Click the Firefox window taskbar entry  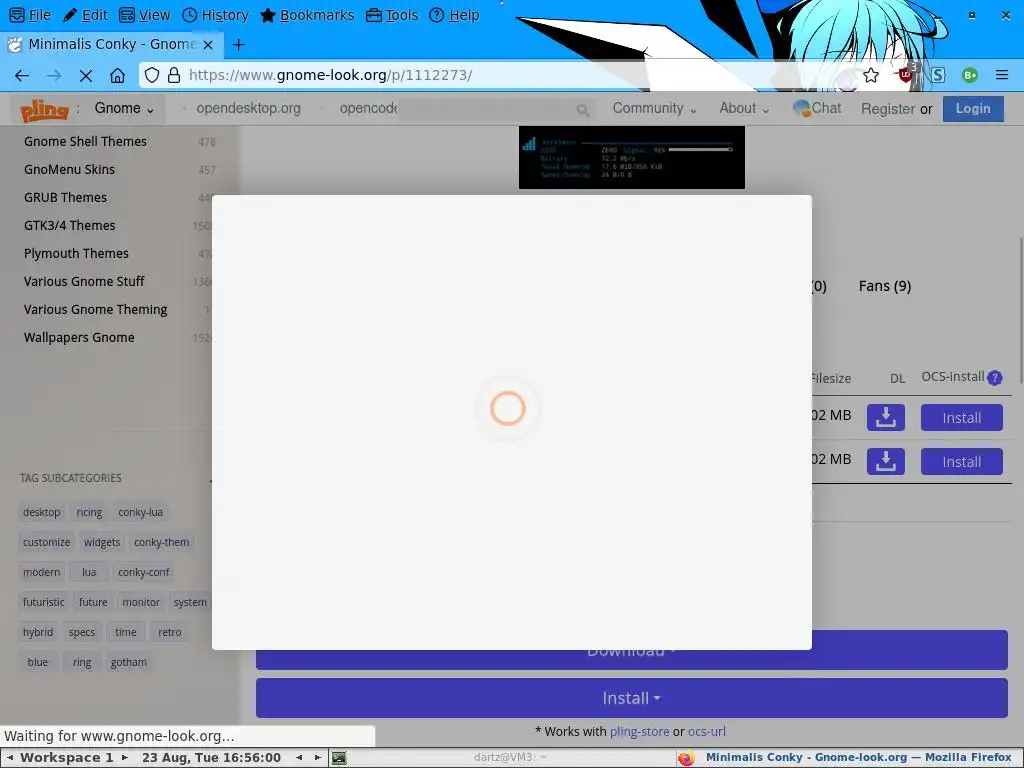click(849, 758)
